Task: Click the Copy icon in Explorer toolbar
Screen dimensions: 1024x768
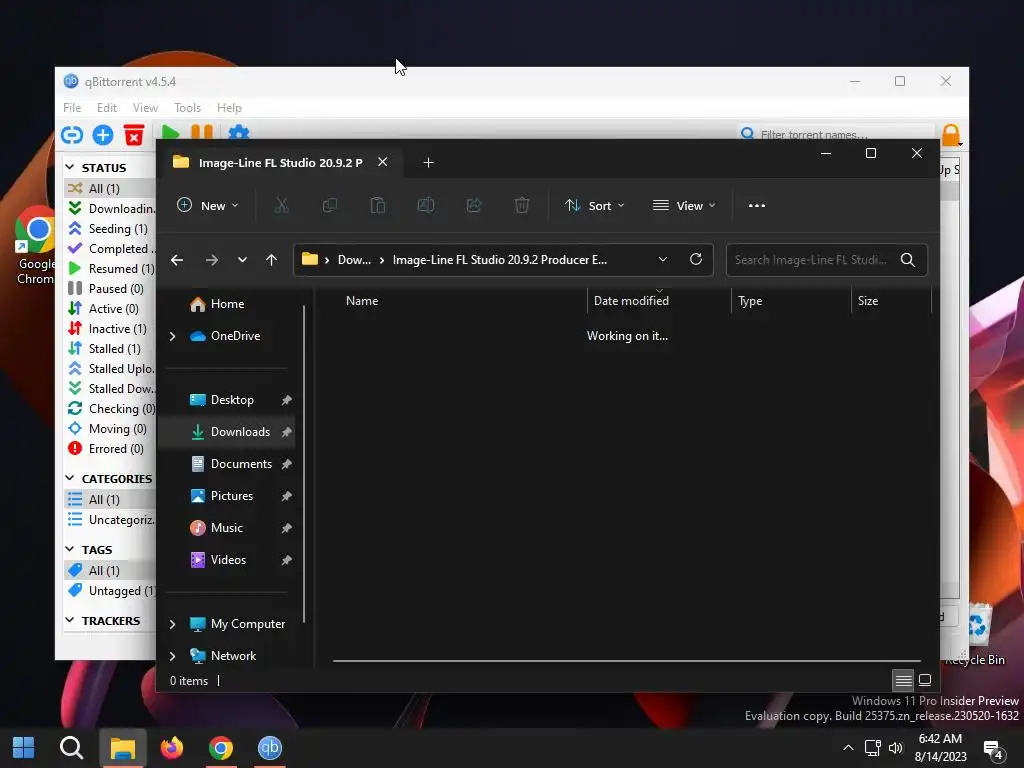Action: coord(330,205)
